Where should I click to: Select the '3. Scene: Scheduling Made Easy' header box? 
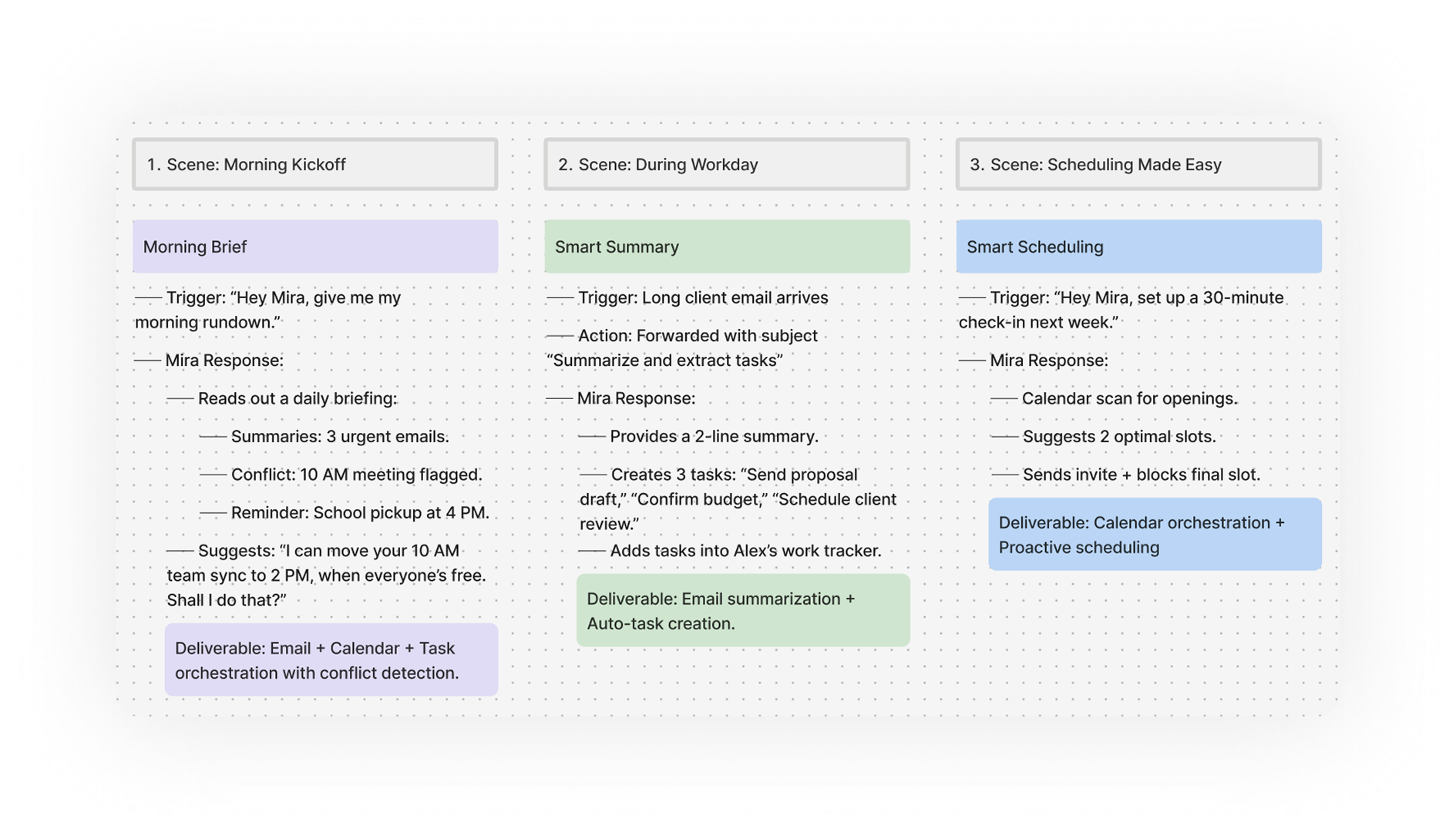1138,164
